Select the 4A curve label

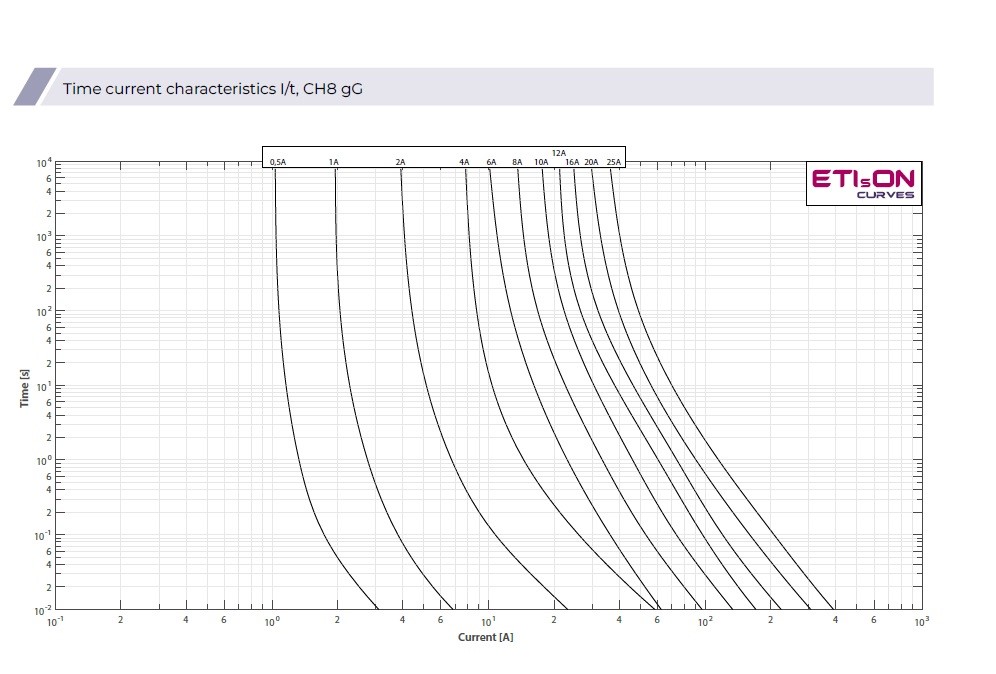[x=464, y=162]
